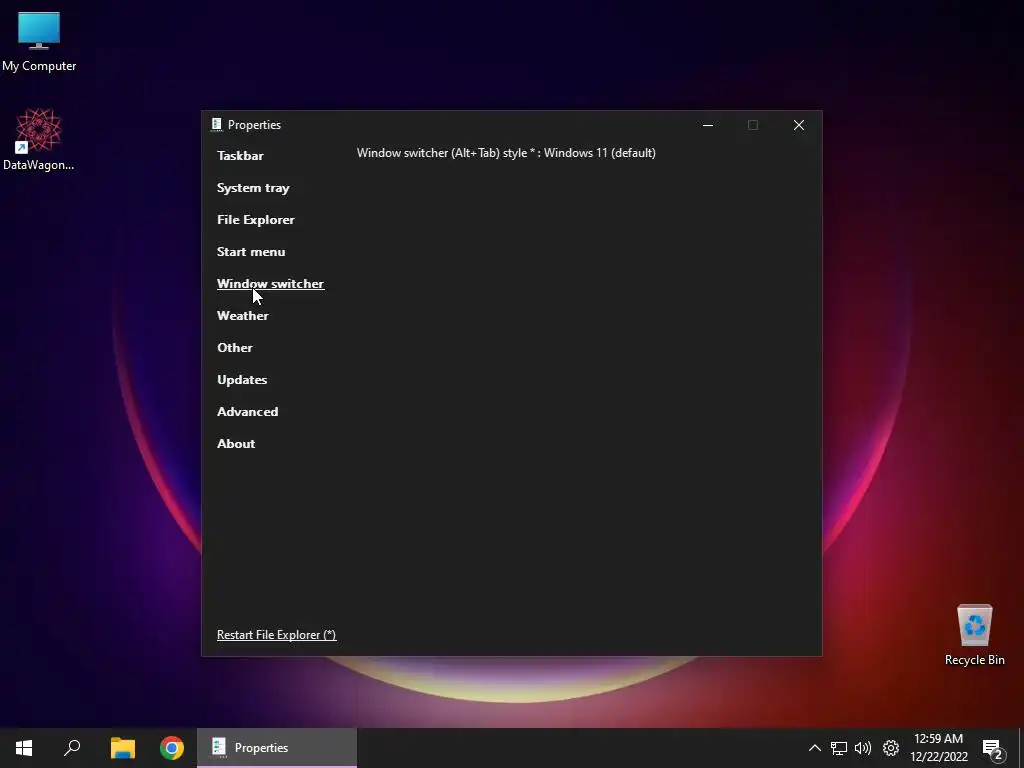Image resolution: width=1024 pixels, height=768 pixels.
Task: Open the System tray section
Action: [253, 187]
